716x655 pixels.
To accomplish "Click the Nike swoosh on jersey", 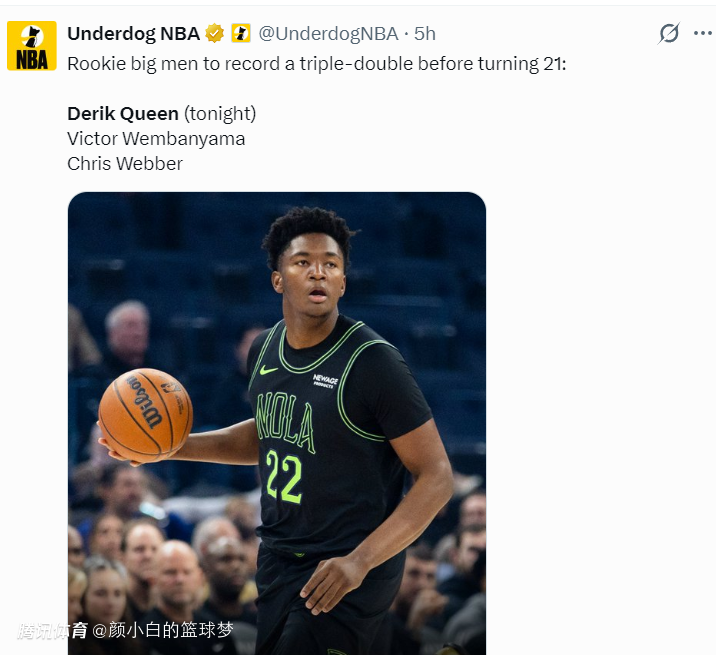I will pos(268,369).
